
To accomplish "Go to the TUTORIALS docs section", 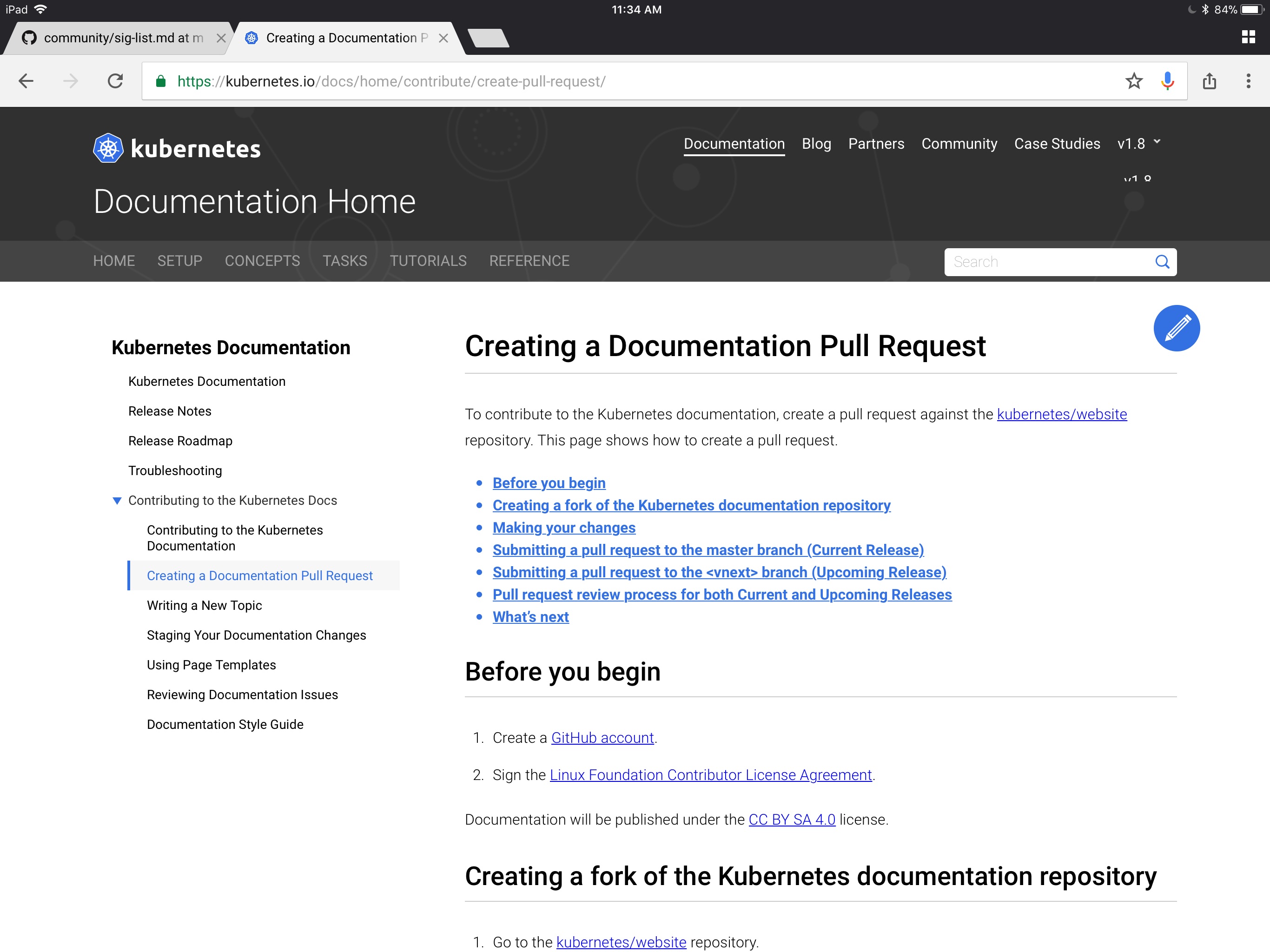I will 428,261.
